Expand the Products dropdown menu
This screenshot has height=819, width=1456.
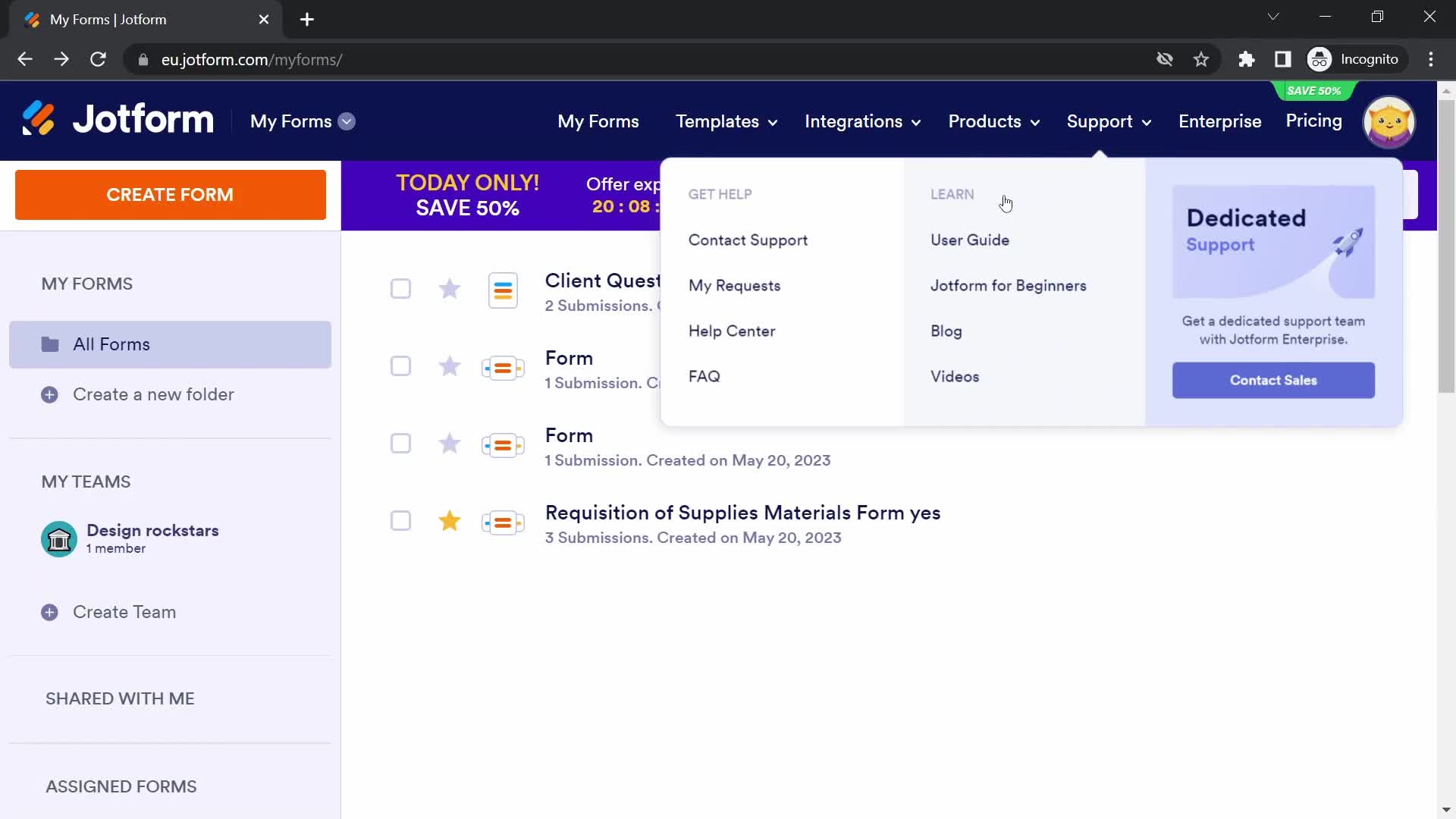[994, 121]
